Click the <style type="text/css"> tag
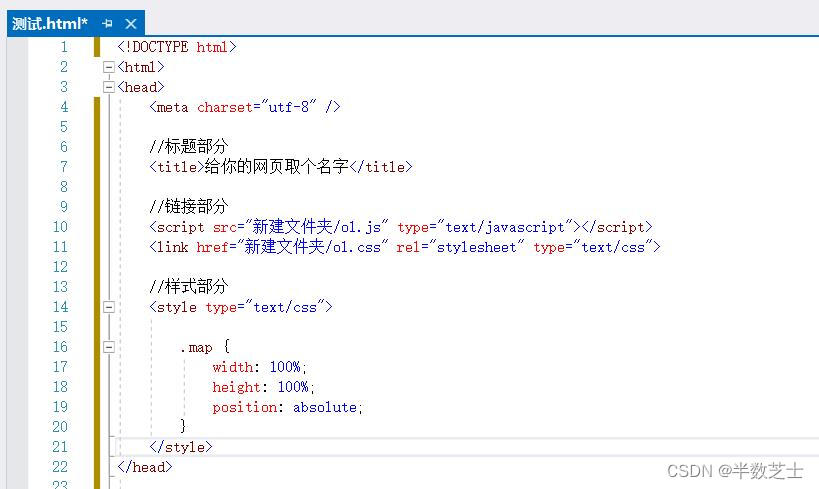 point(241,307)
